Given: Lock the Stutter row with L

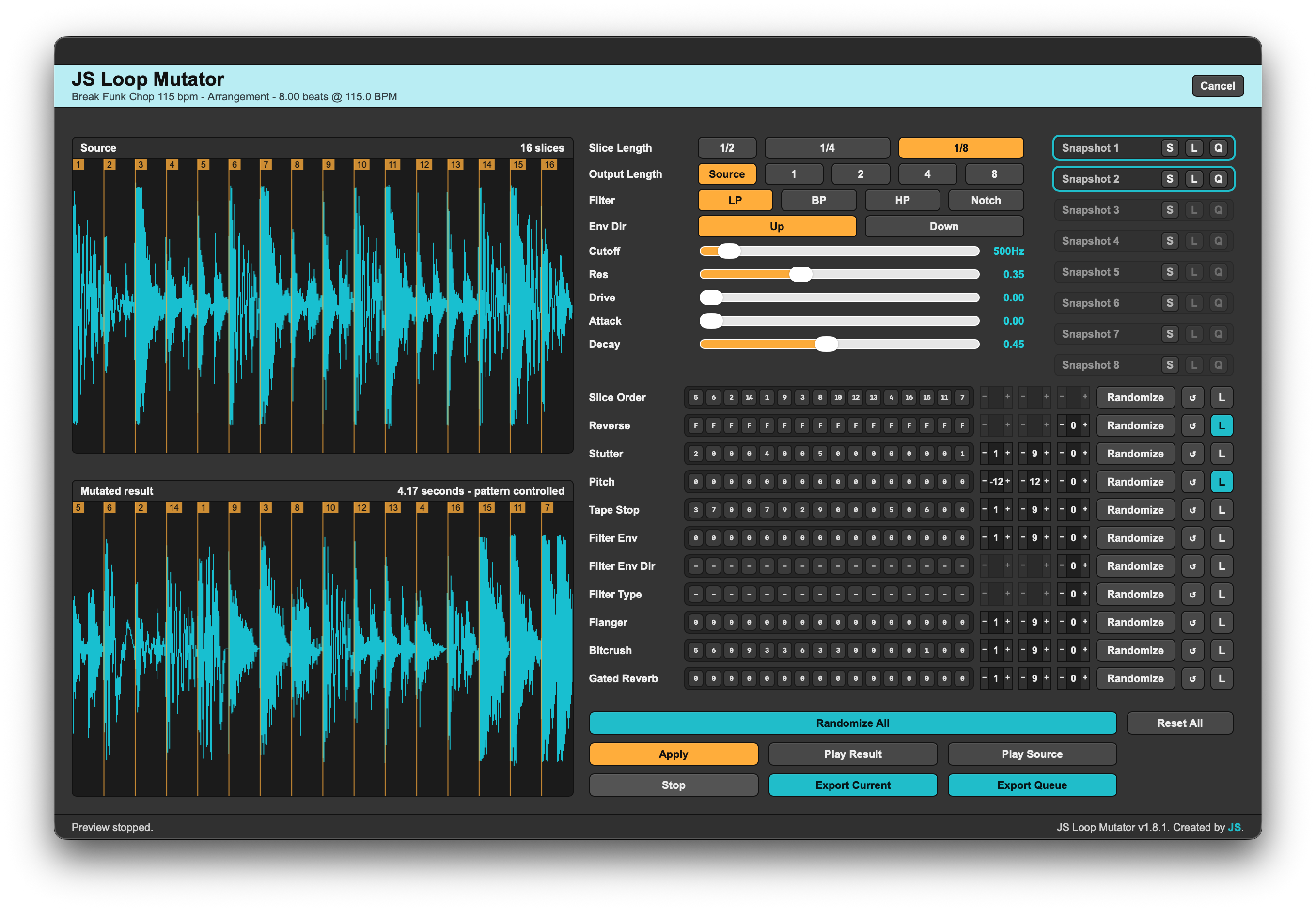Looking at the screenshot, I should 1221,454.
